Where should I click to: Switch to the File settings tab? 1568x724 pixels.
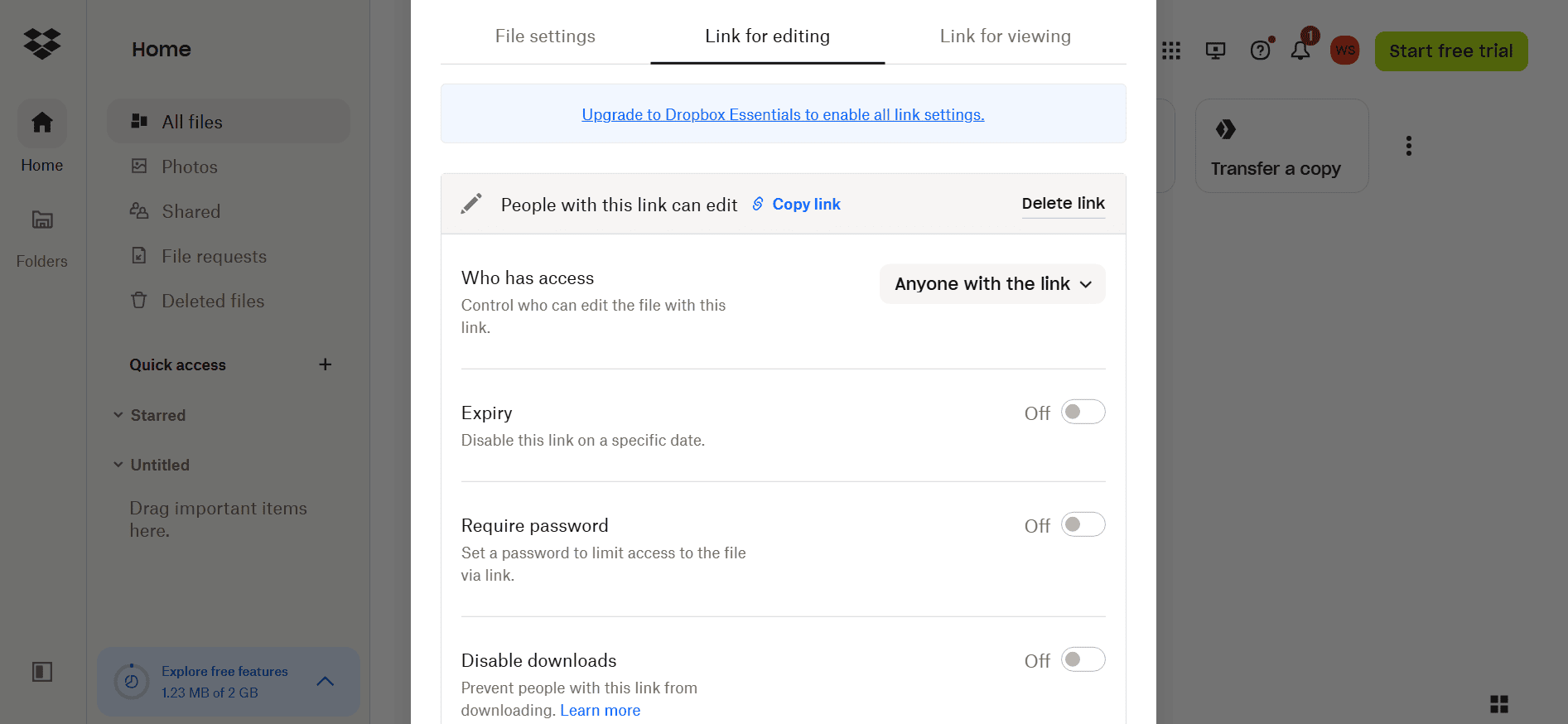tap(545, 36)
